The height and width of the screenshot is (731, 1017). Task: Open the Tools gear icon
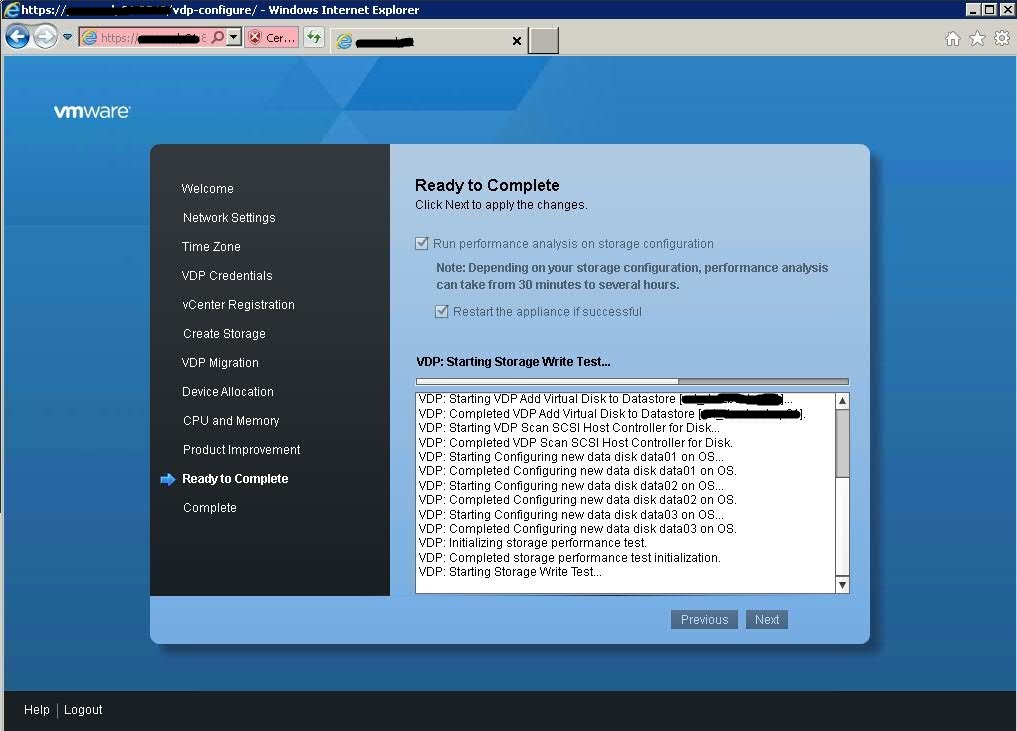point(1002,39)
